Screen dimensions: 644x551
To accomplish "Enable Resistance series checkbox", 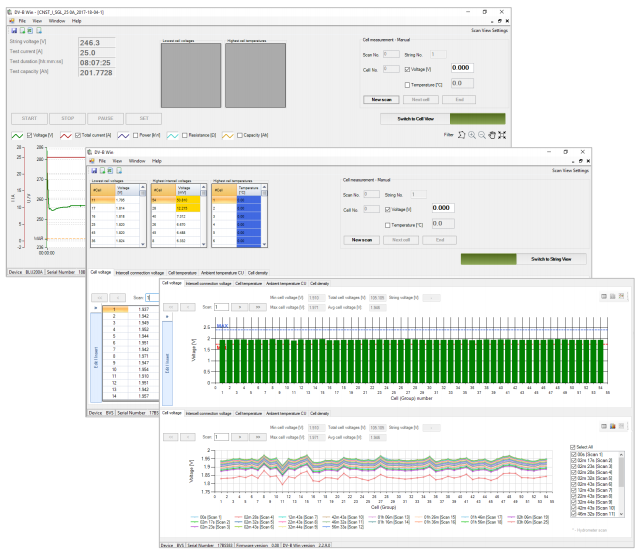I will [184, 135].
